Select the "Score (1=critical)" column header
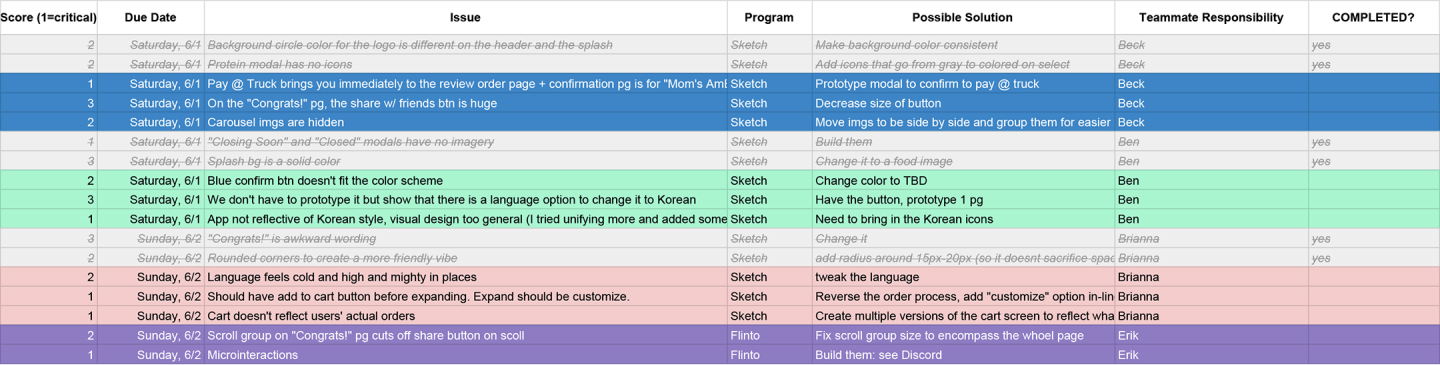Screen dimensions: 1440x365 tap(48, 17)
